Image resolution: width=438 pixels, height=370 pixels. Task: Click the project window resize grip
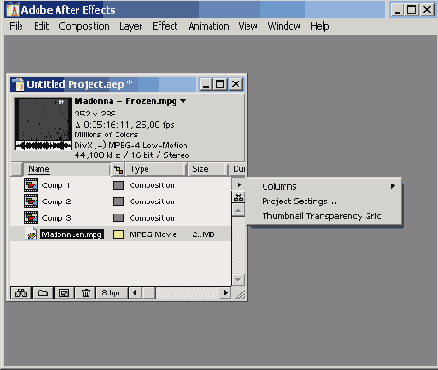pos(239,294)
